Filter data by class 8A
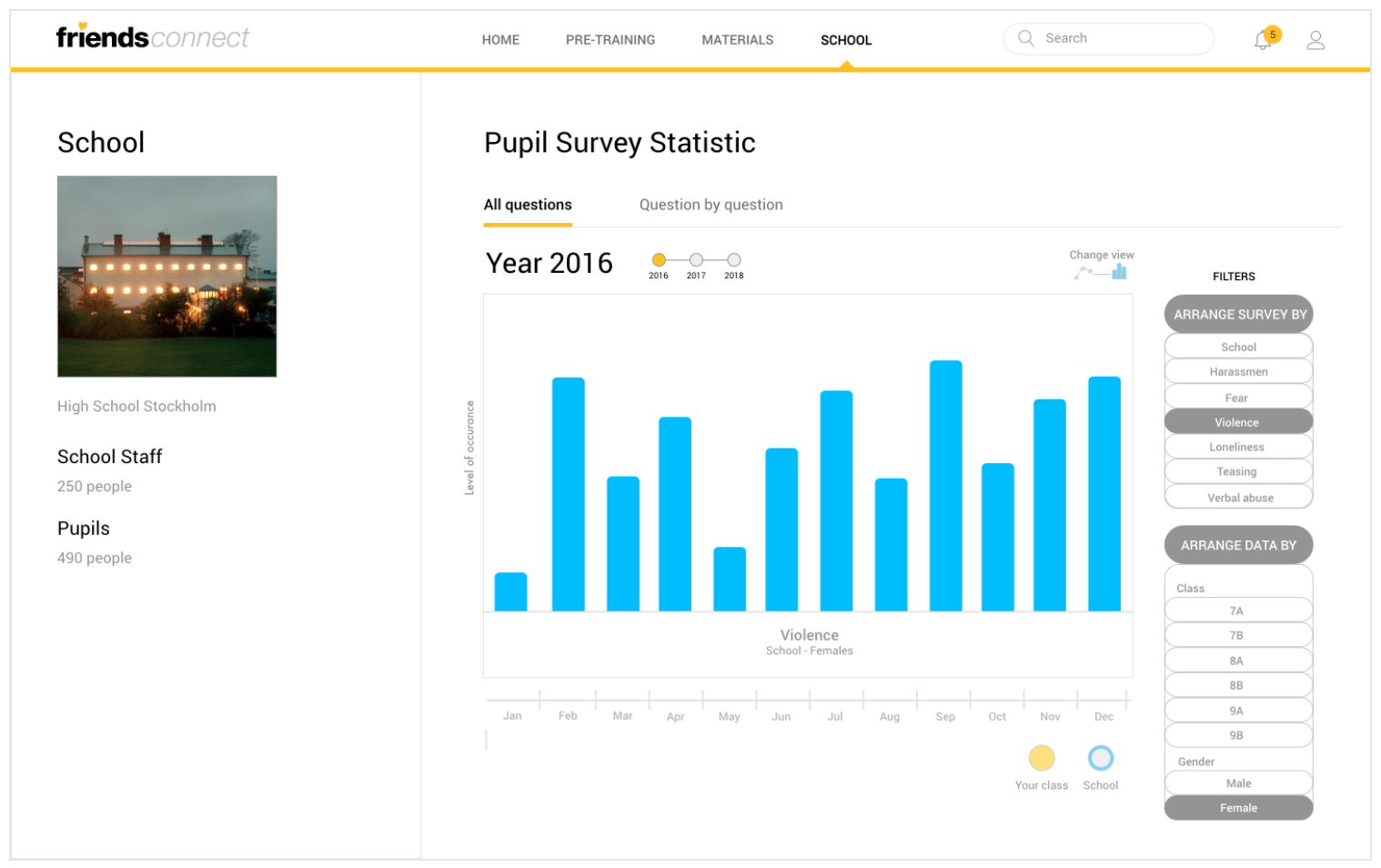This screenshot has height=868, width=1381. coord(1239,661)
